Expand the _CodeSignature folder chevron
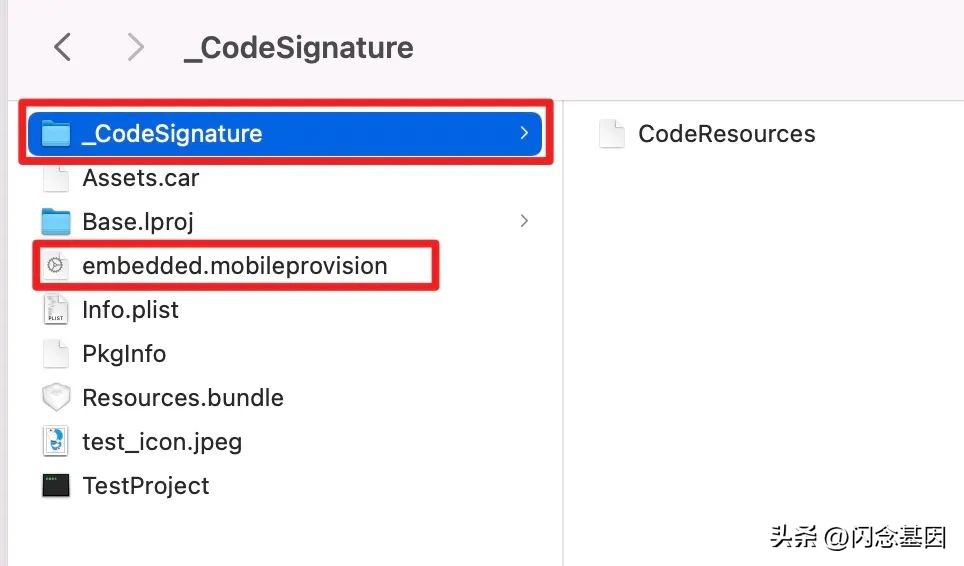This screenshot has height=566, width=964. coord(524,133)
